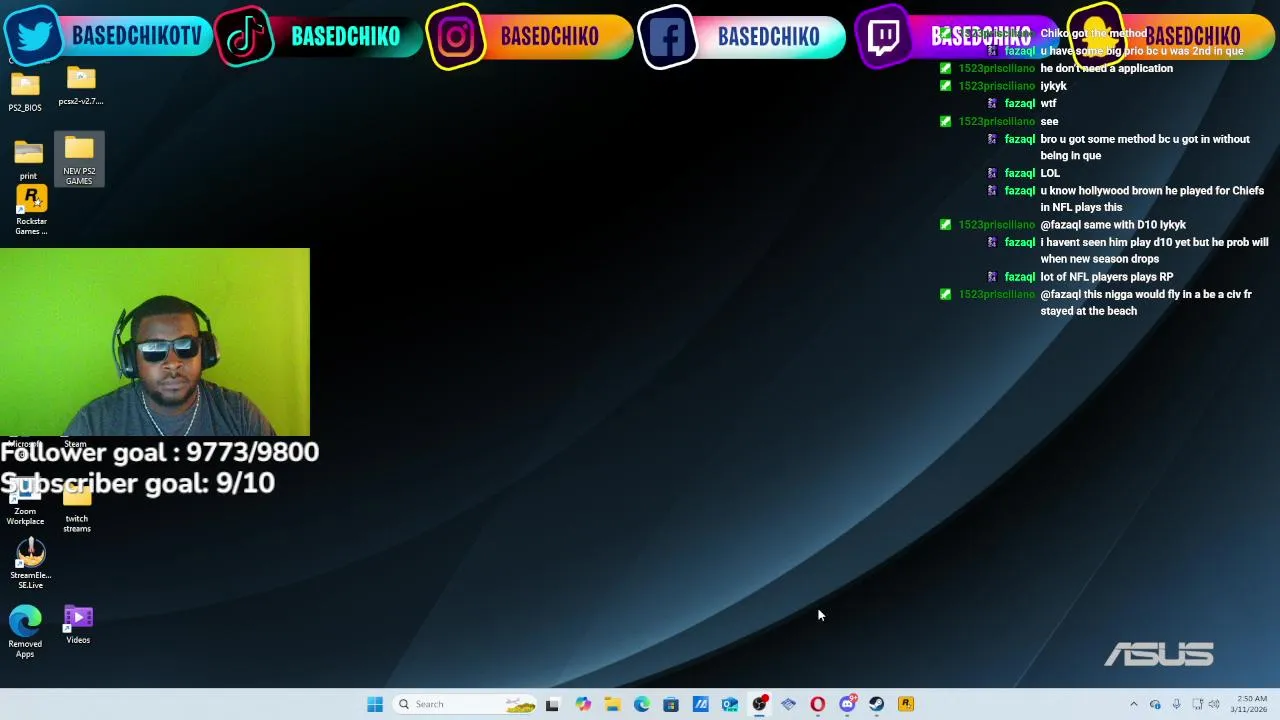Click the Instagram BASEDCHIKO banner
This screenshot has width=1280, height=720.
530,37
